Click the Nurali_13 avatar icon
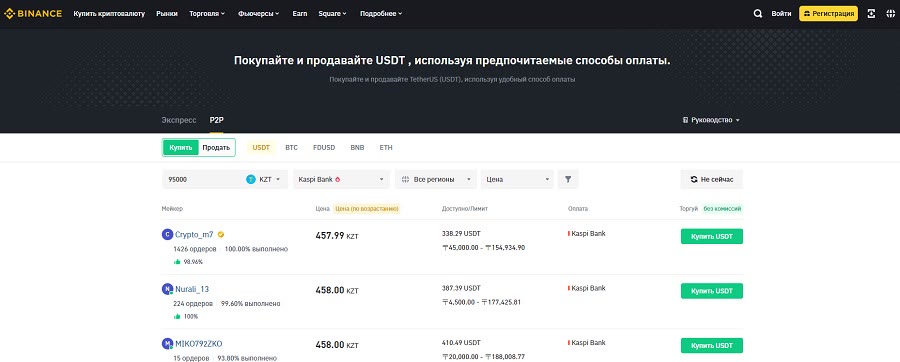The height and width of the screenshot is (362, 900). tap(167, 289)
